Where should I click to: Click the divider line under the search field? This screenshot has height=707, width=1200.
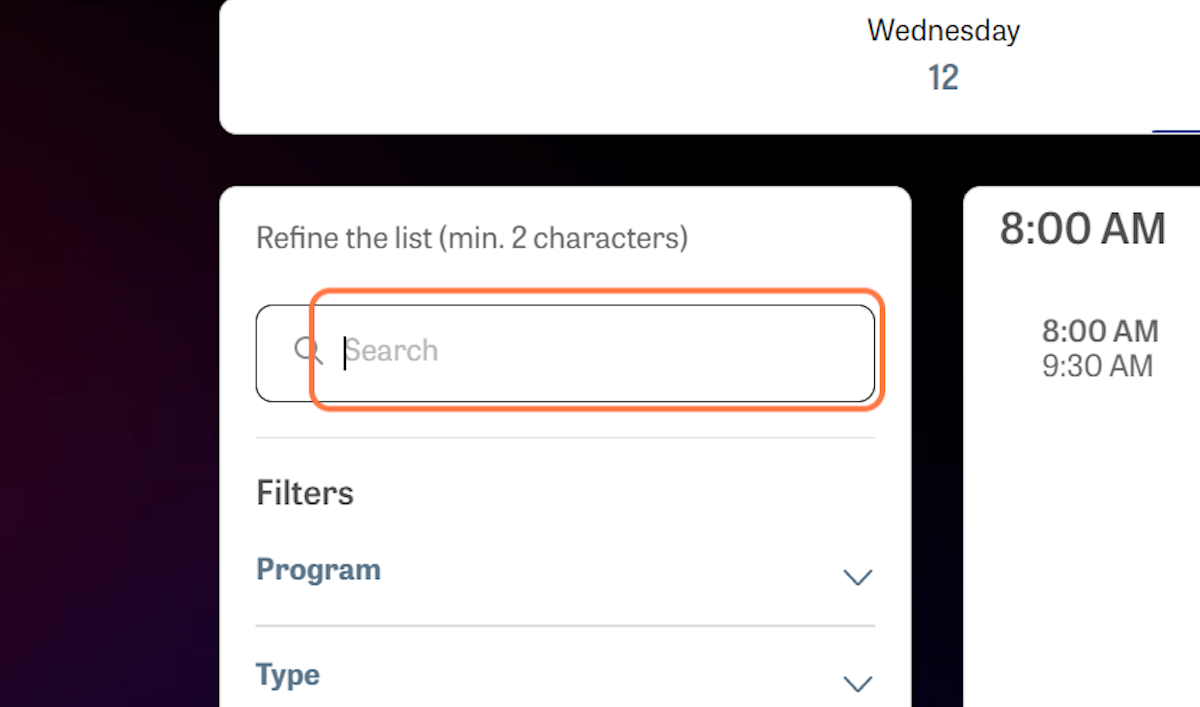pos(565,437)
